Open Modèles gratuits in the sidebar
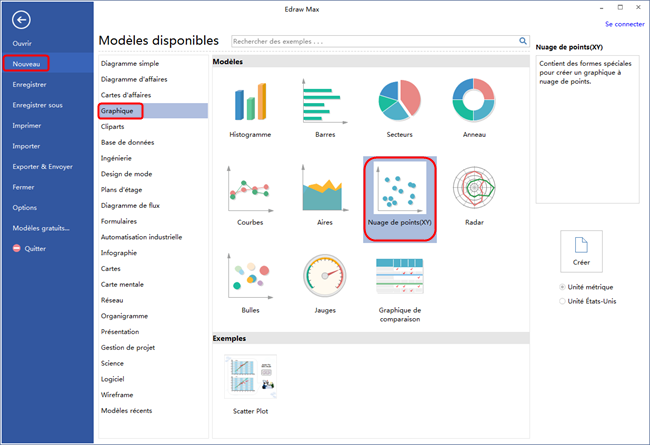Screen dimensions: 650x445 coord(41,228)
